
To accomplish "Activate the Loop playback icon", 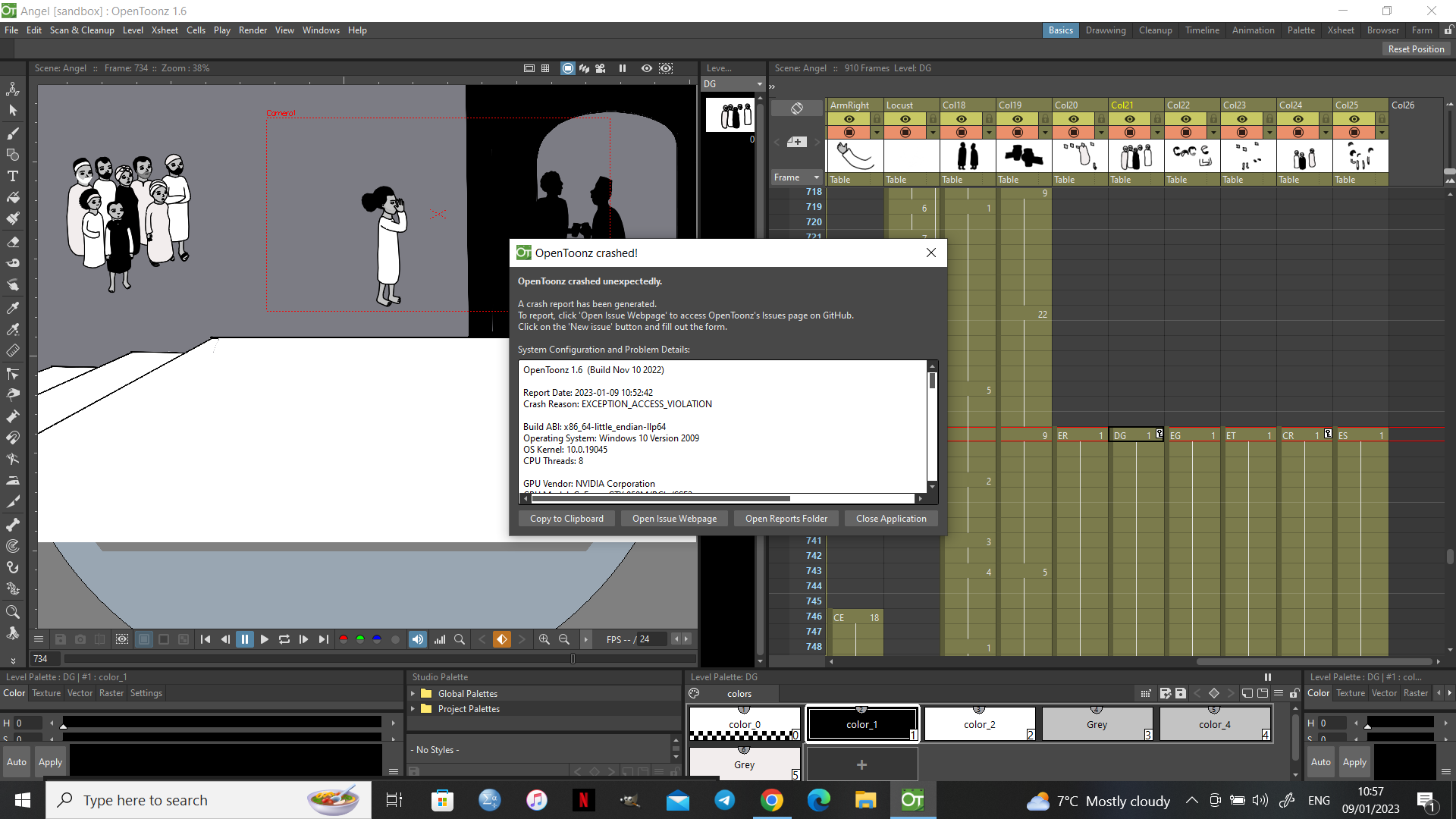I will click(284, 639).
